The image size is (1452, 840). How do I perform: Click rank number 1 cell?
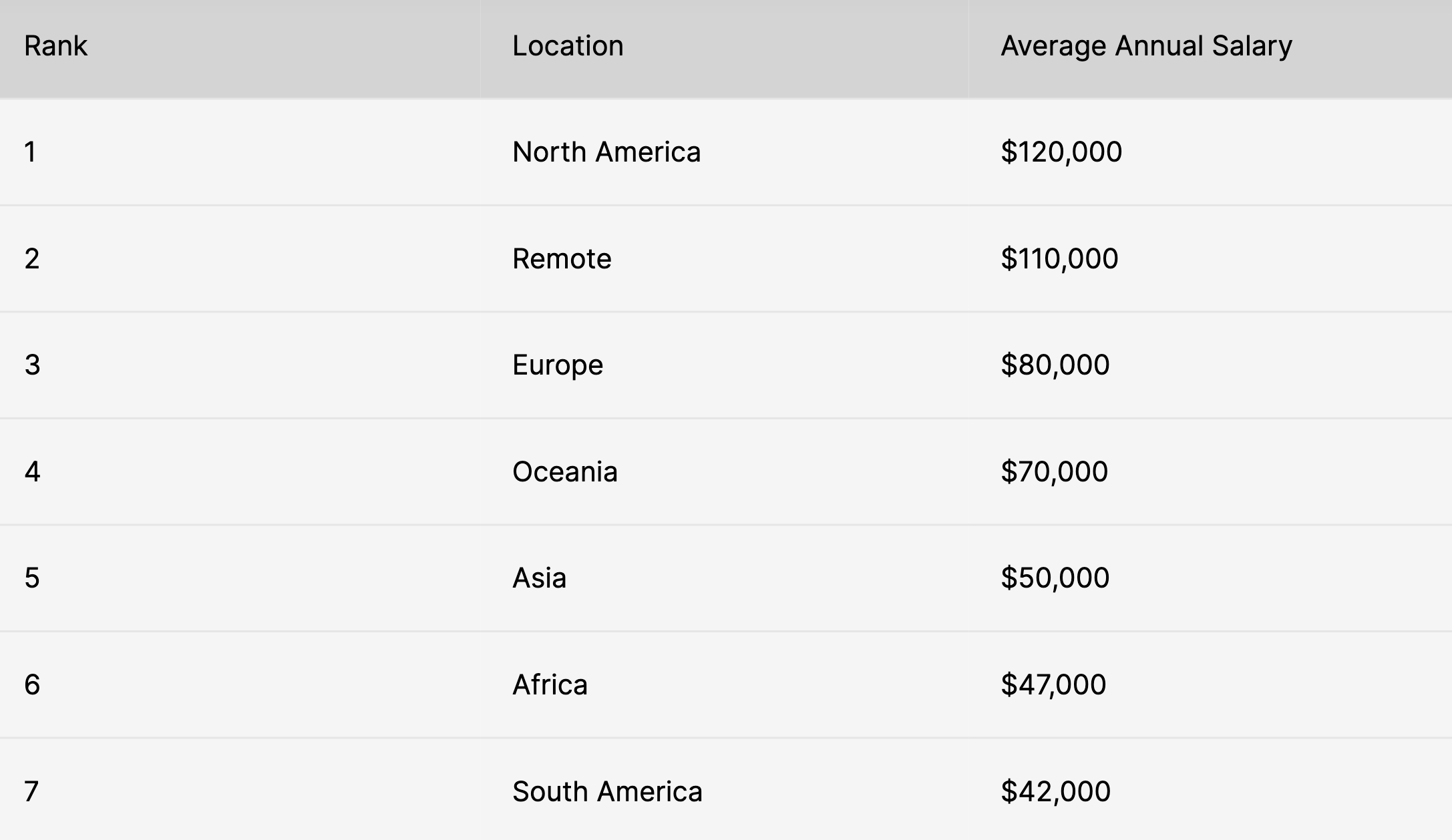[30, 152]
